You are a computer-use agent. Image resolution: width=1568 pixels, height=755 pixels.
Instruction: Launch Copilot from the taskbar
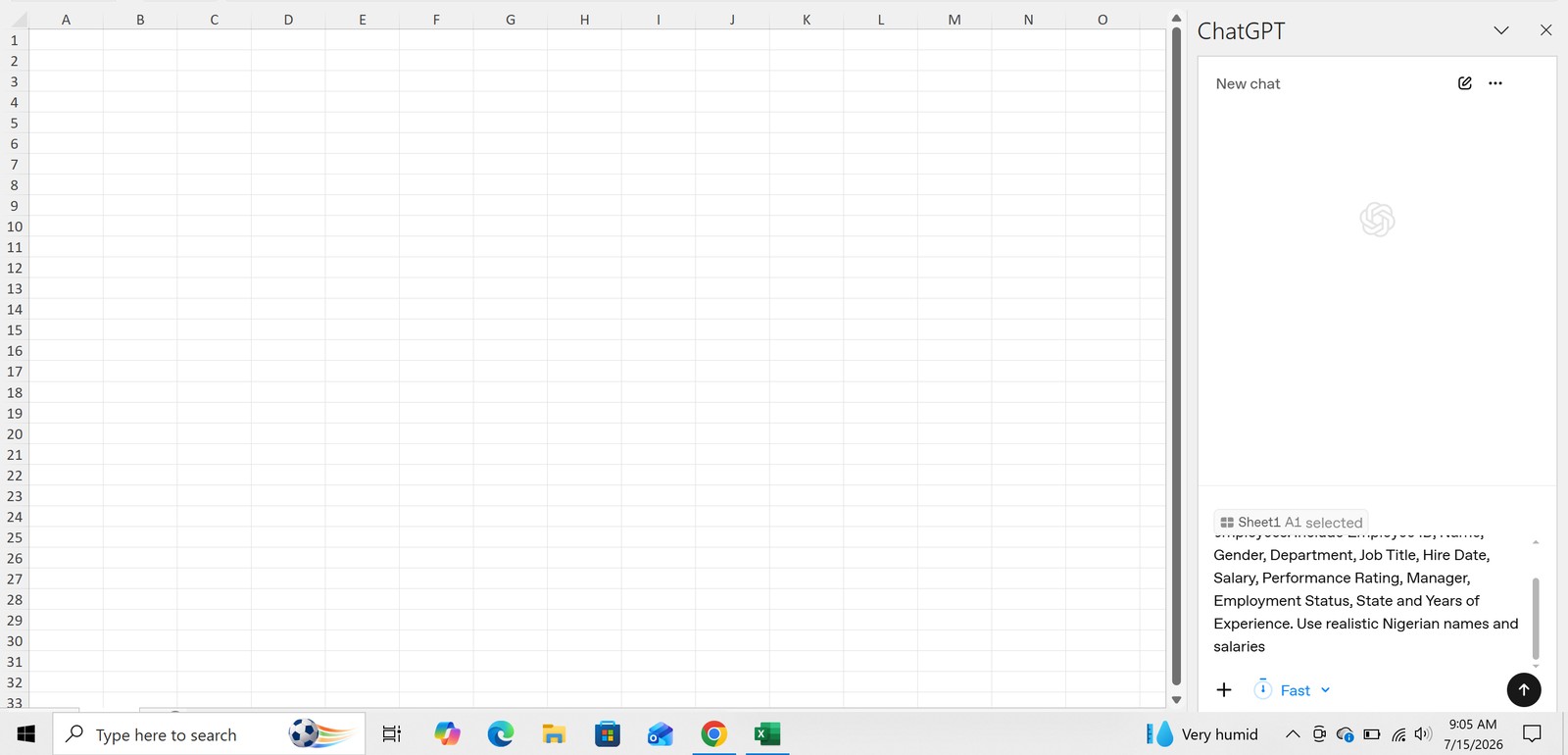(447, 733)
